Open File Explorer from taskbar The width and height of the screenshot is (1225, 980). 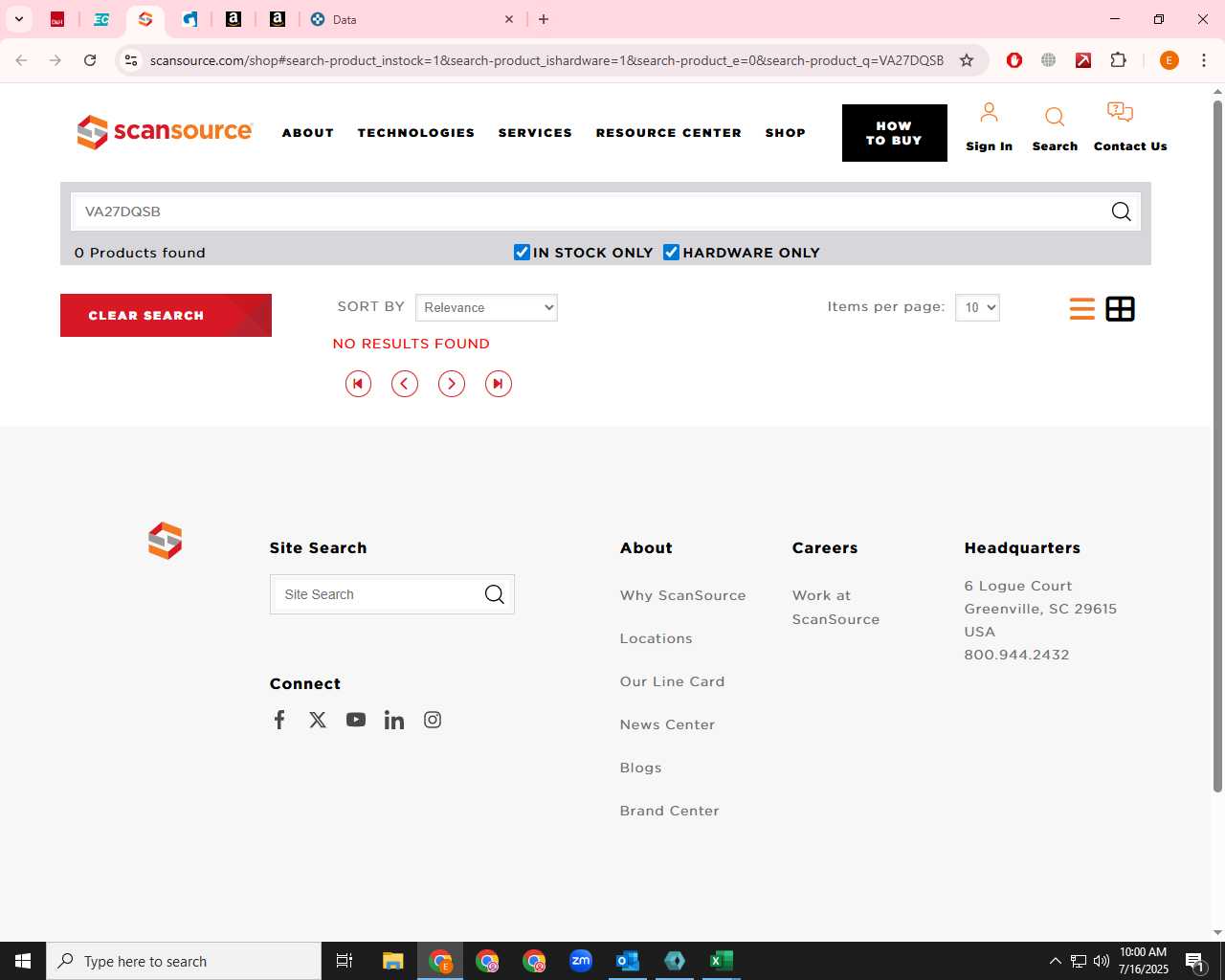393,961
